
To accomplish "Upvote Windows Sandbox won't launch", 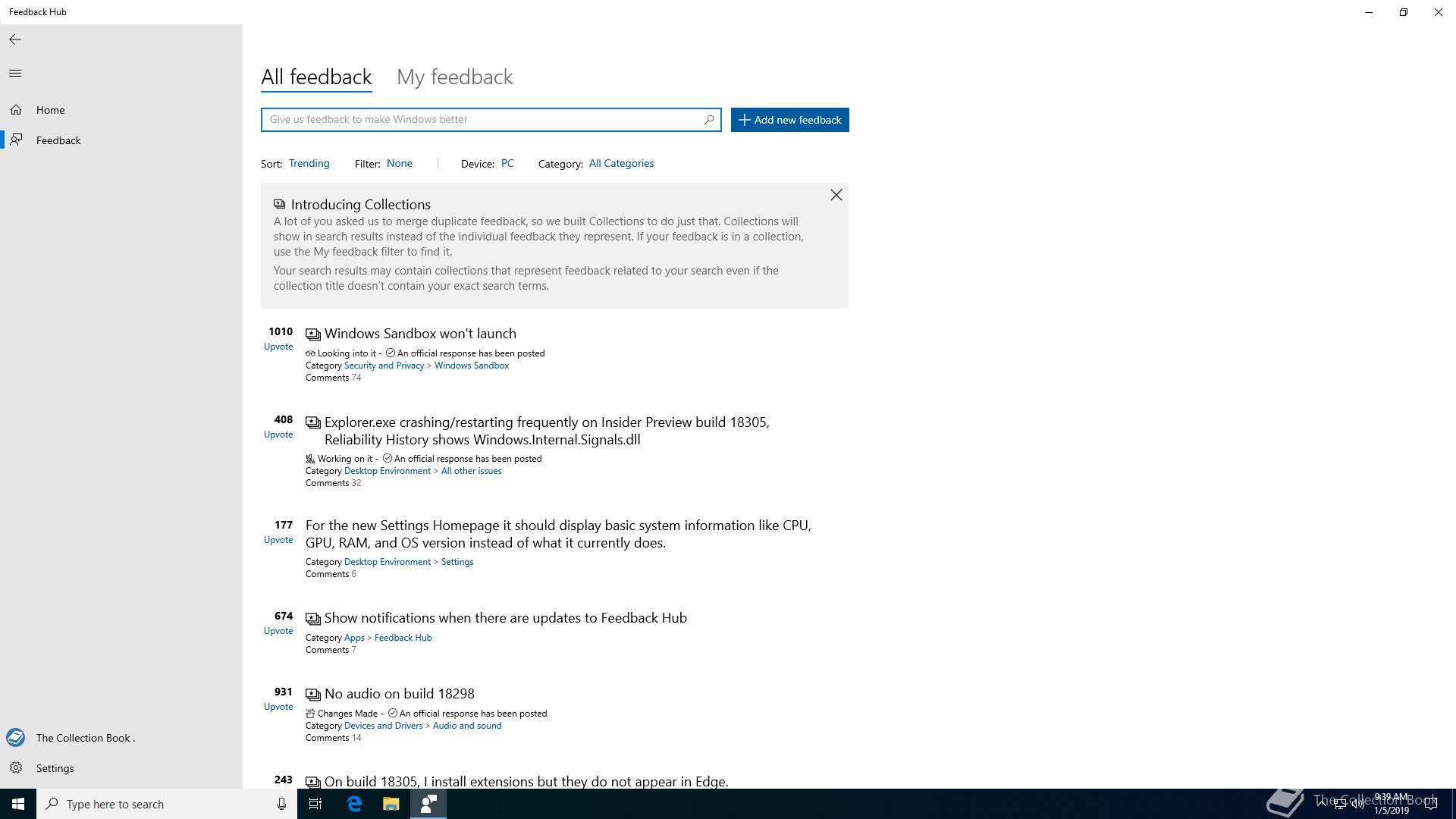I will pos(278,347).
